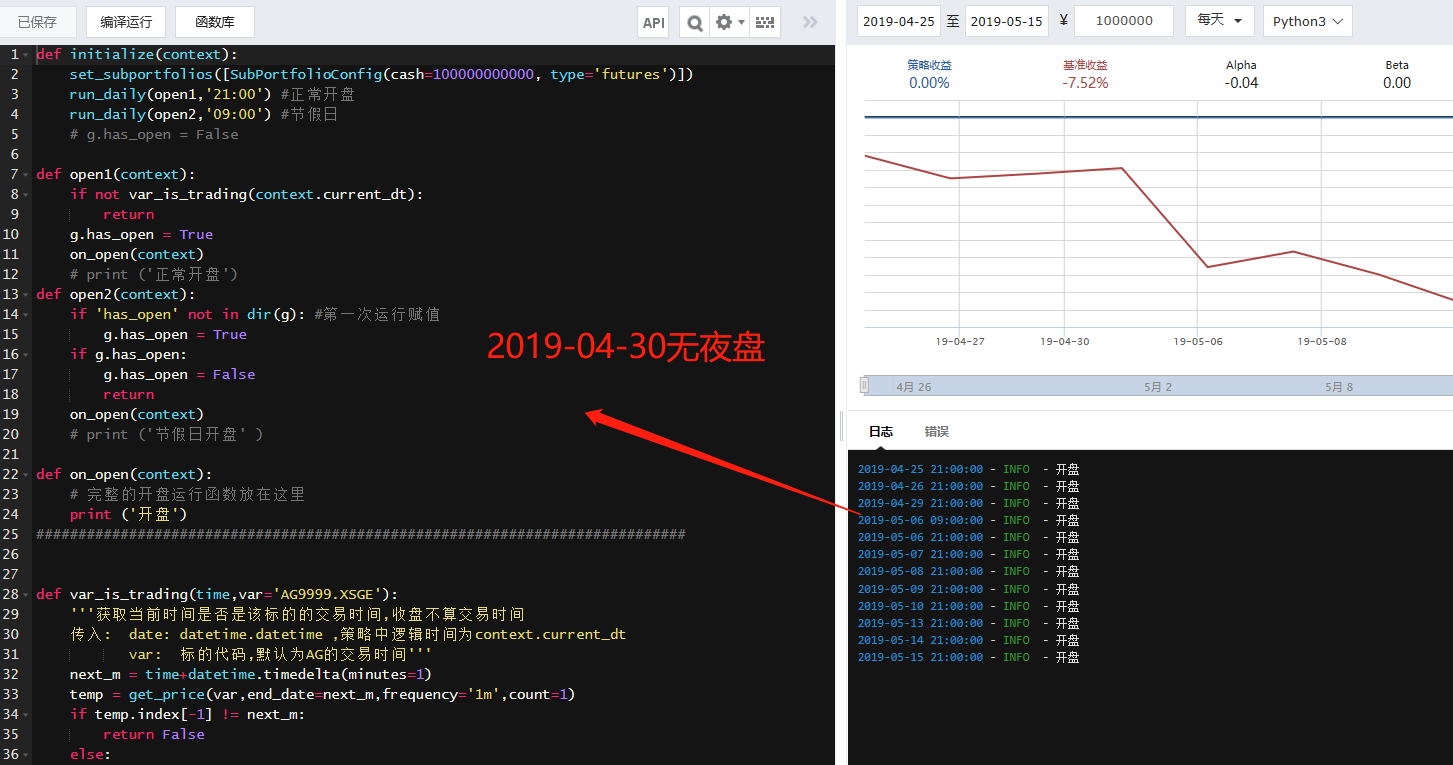Click the keyboard shortcuts icon

tap(765, 22)
